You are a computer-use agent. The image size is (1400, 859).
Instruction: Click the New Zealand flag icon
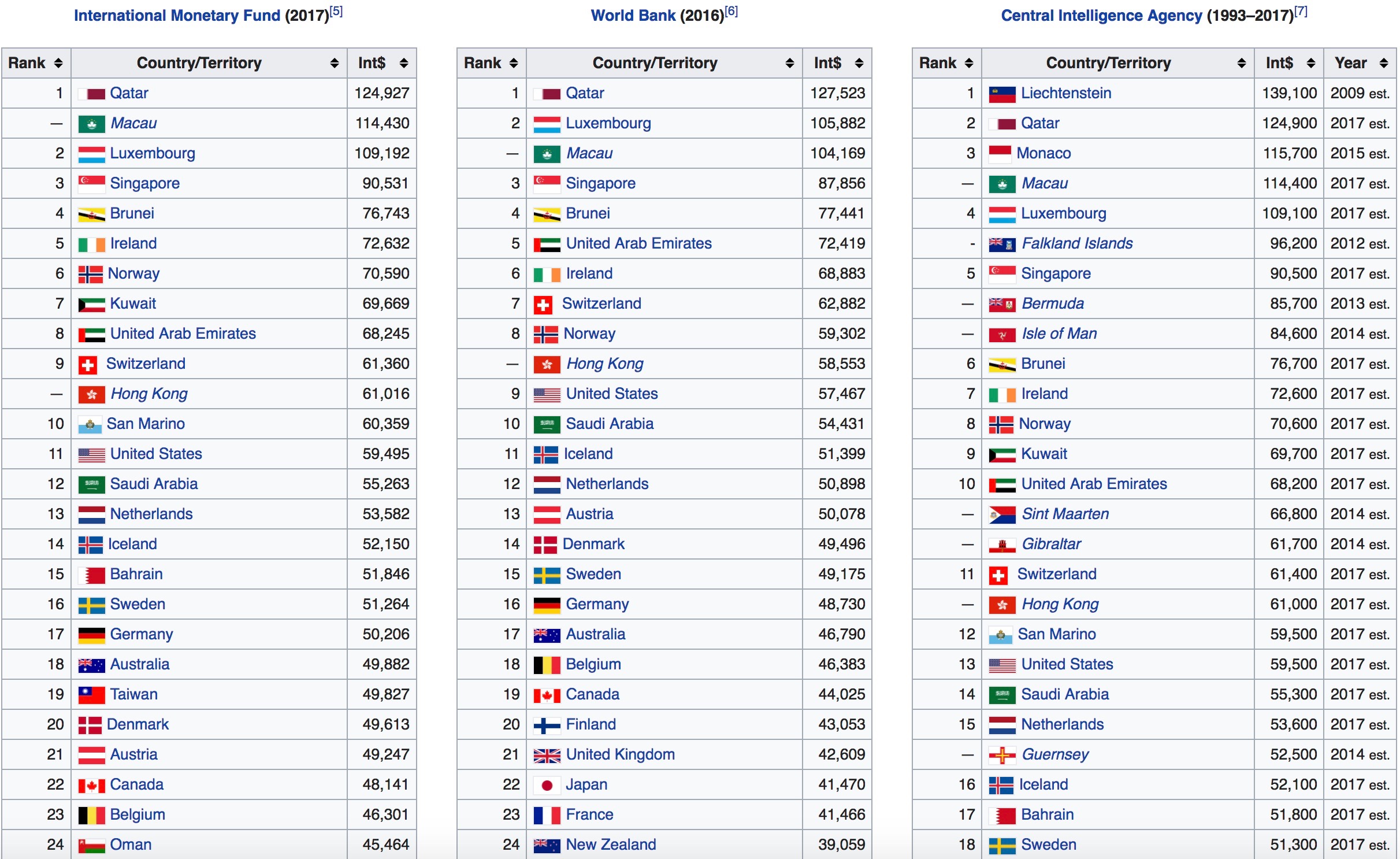[547, 846]
